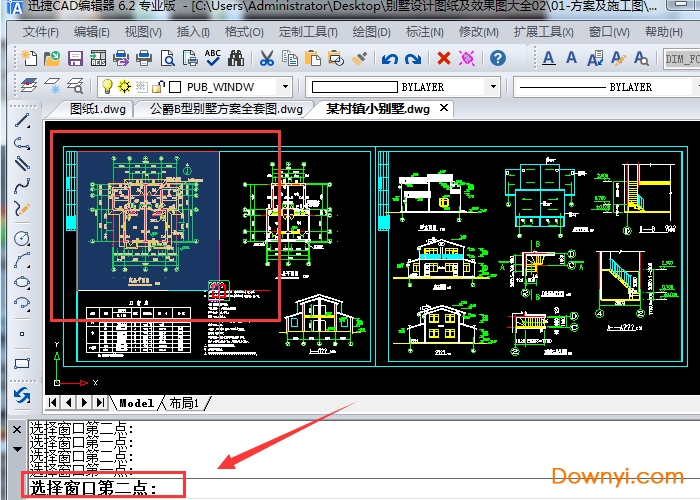Click the red X delete icon

click(444, 58)
